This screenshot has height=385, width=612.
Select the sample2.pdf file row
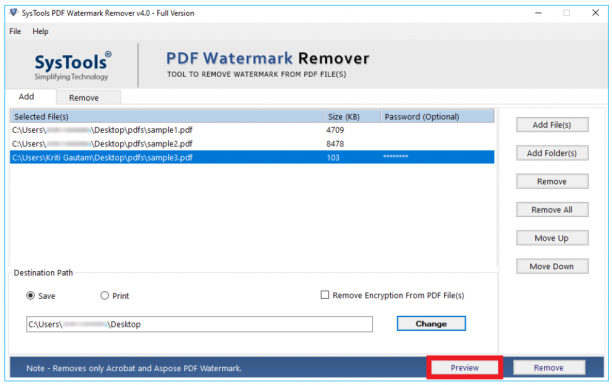[x=252, y=144]
